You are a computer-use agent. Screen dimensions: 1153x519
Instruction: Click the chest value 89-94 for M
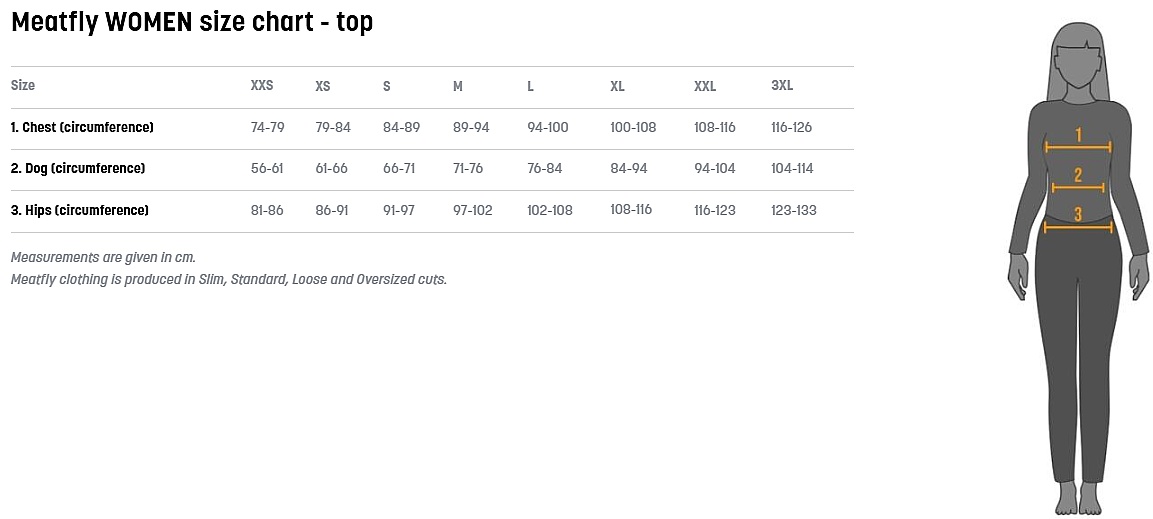coord(471,127)
